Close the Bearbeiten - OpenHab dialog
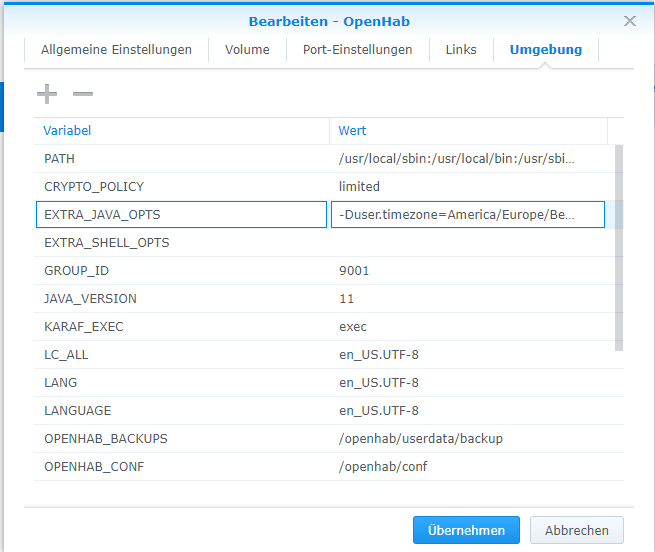 pos(630,21)
